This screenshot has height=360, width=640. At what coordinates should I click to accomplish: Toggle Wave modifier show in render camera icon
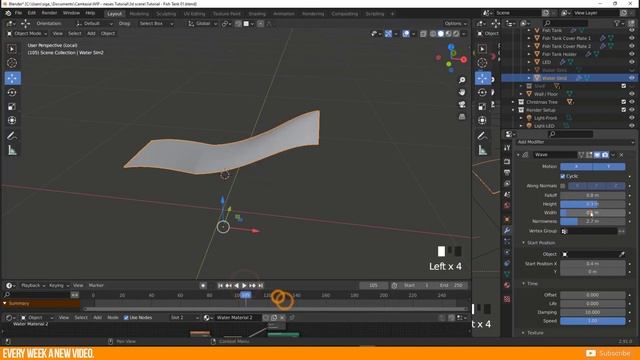pyautogui.click(x=605, y=155)
